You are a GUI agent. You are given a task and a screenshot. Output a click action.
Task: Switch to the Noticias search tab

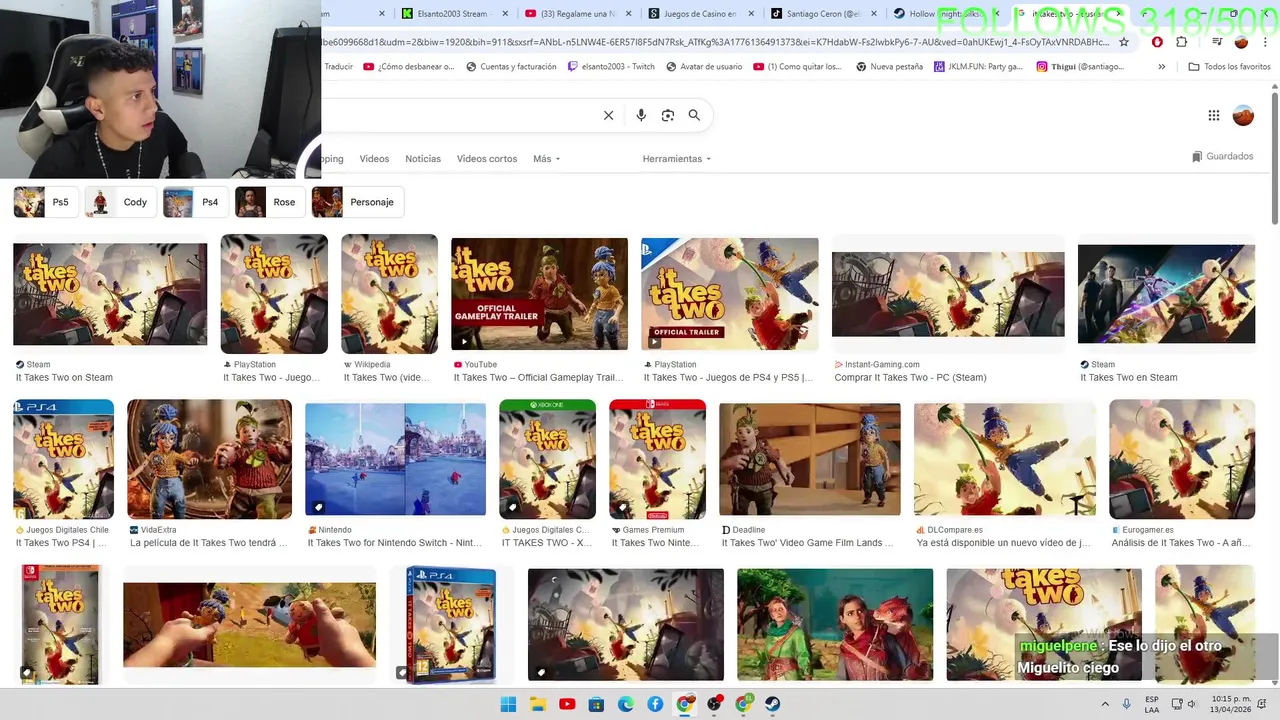click(x=423, y=159)
